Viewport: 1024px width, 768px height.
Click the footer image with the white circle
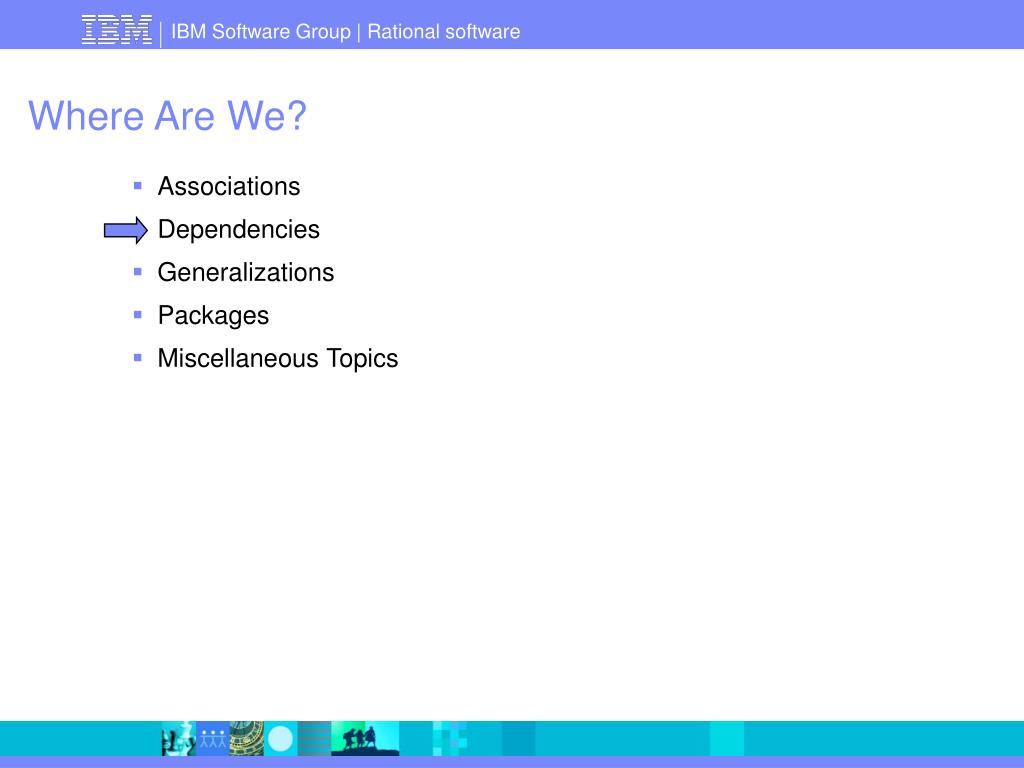(x=281, y=739)
